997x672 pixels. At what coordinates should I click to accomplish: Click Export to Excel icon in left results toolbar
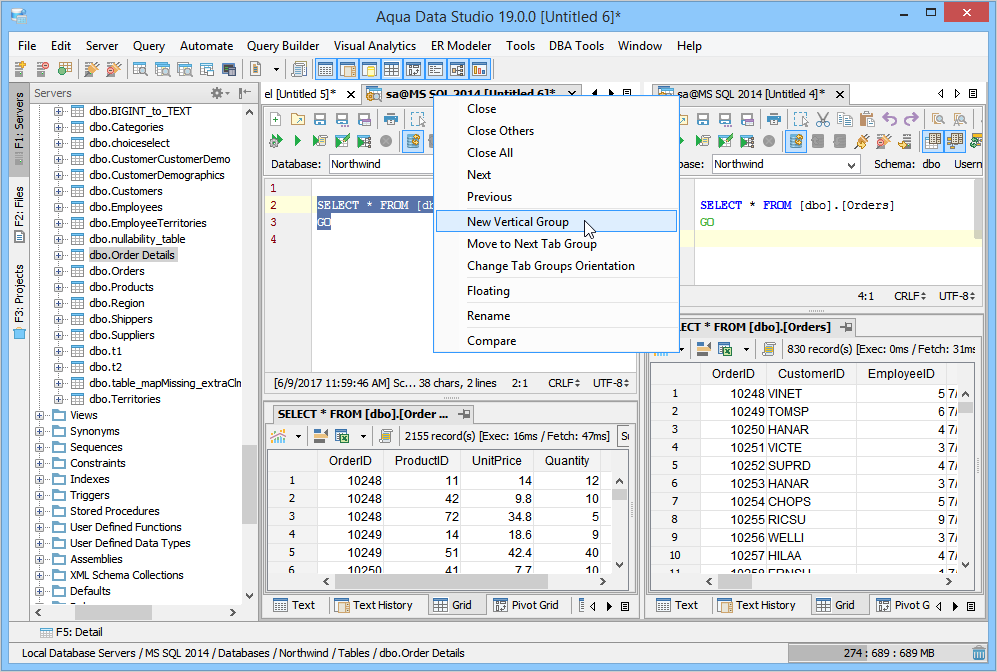(342, 436)
